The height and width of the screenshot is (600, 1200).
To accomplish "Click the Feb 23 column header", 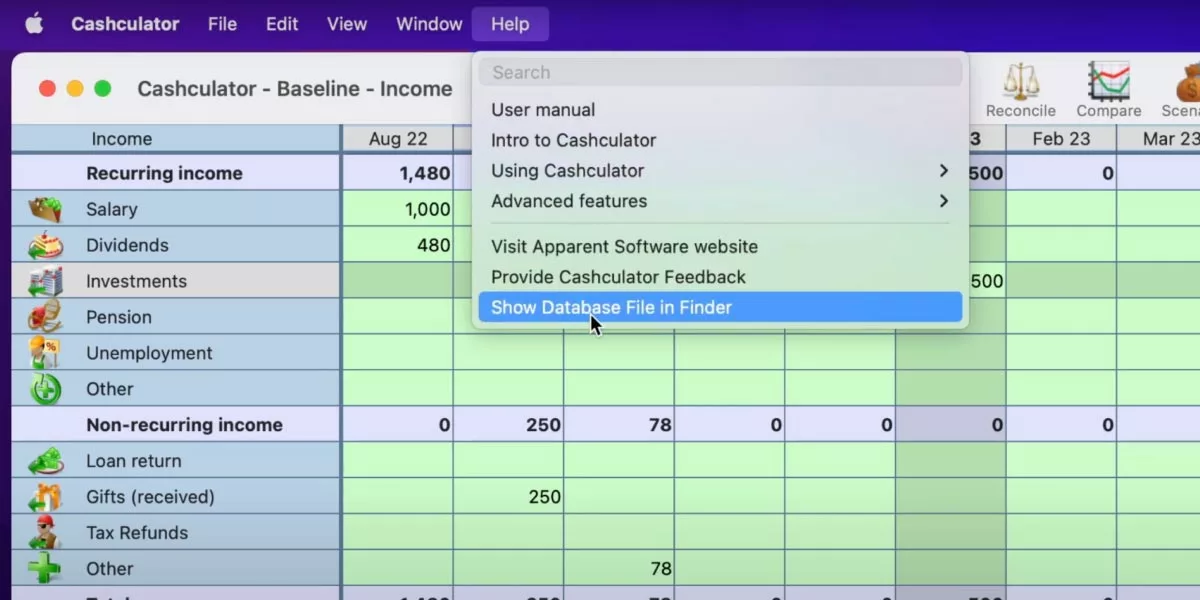I will point(1061,139).
